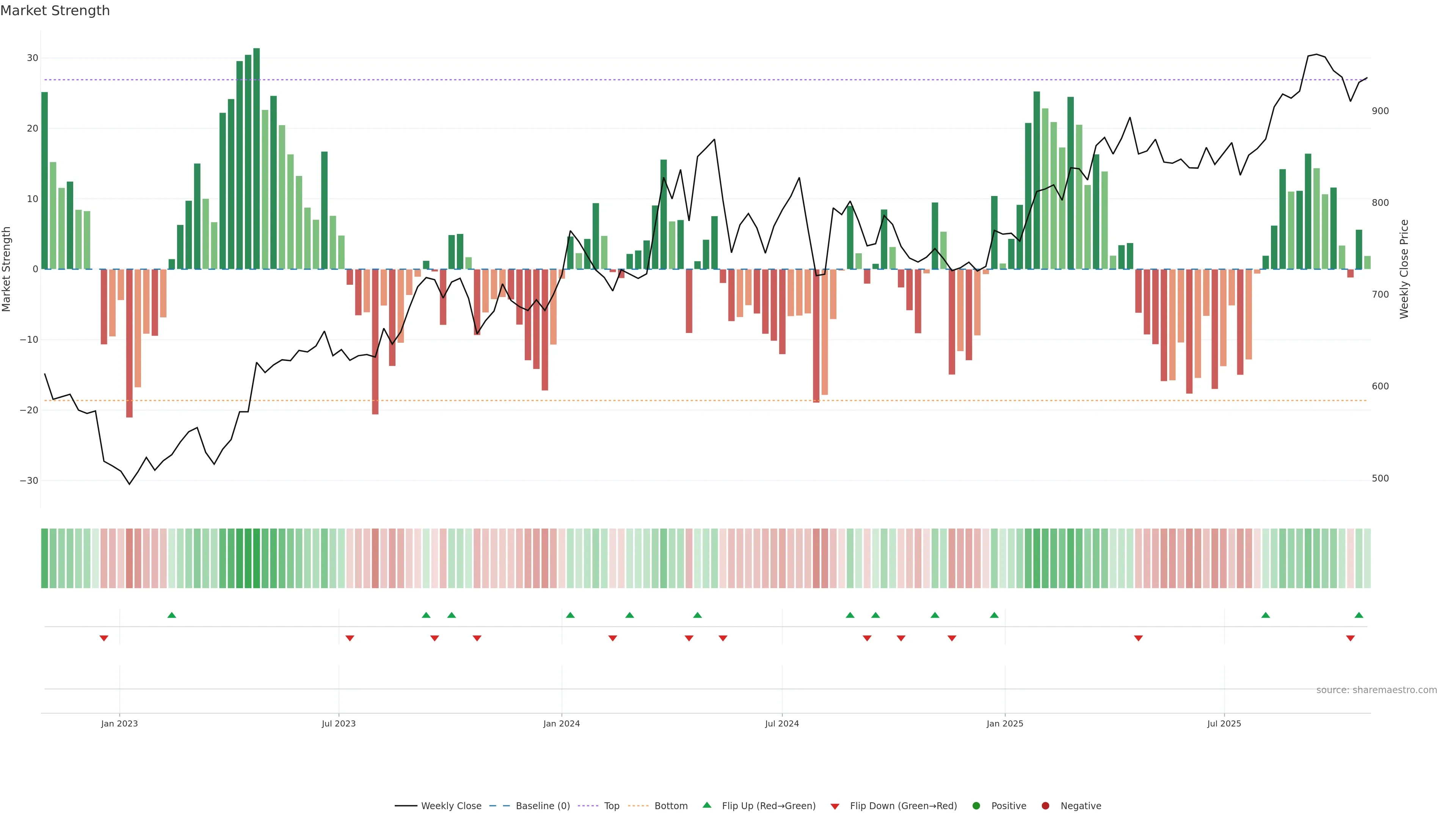
Task: Select the first green flip-up triangle marker
Action: pyautogui.click(x=172, y=615)
